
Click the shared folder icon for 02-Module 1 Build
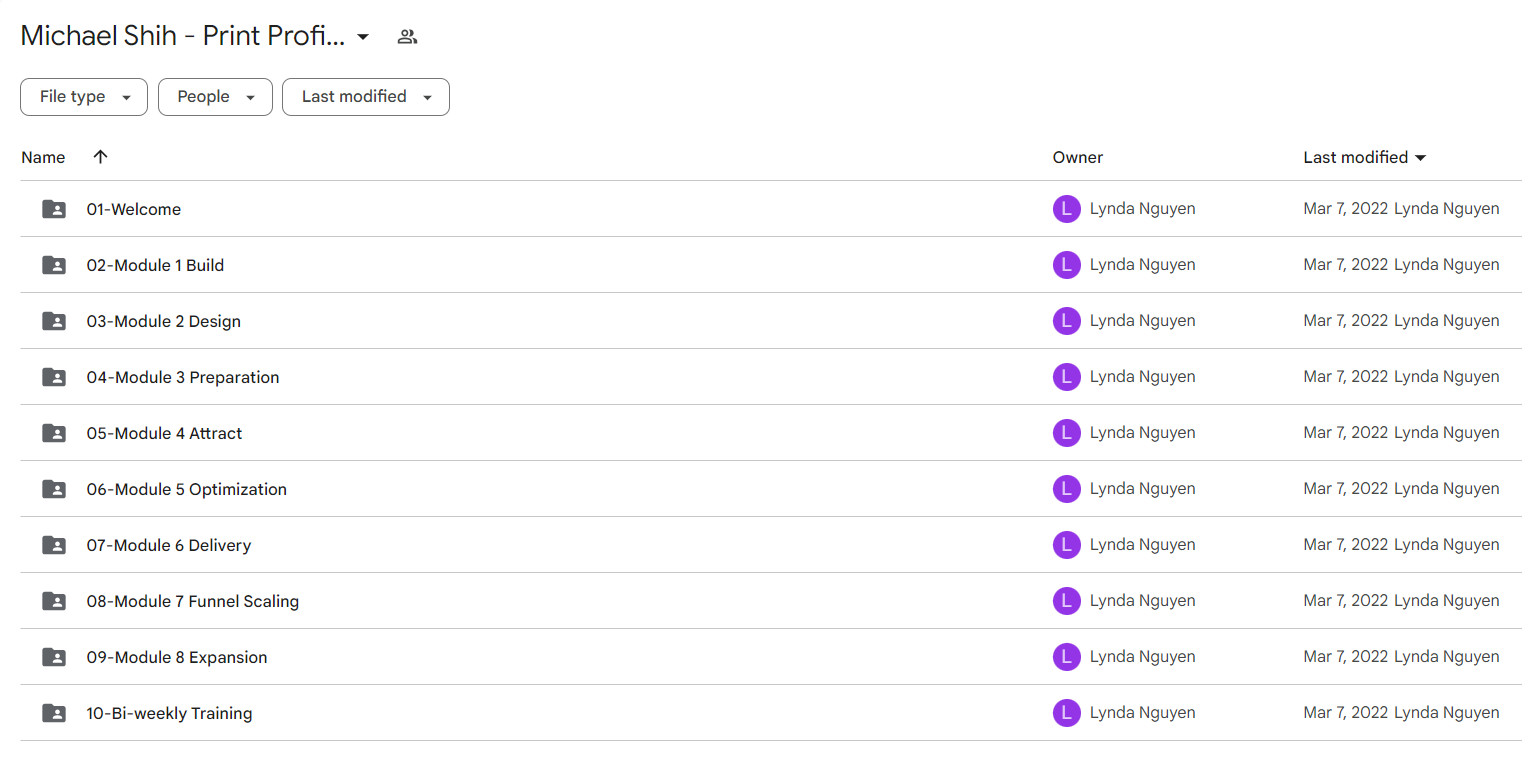click(x=54, y=265)
